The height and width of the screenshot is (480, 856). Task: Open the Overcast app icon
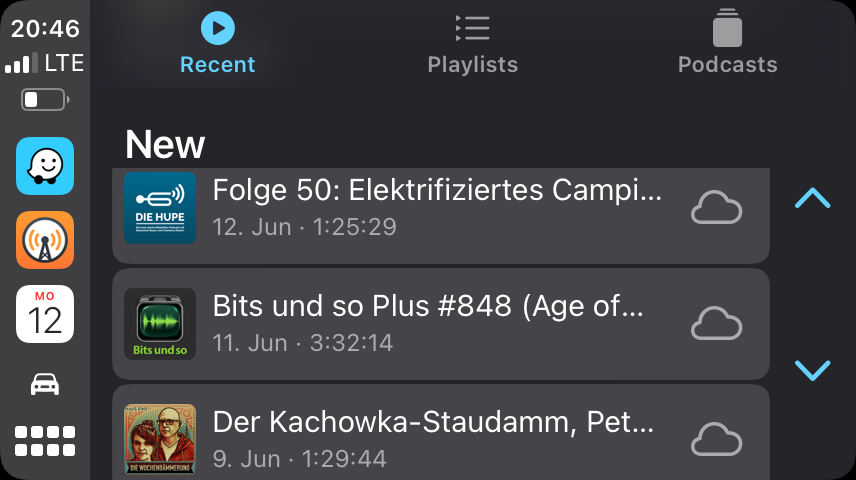click(45, 240)
